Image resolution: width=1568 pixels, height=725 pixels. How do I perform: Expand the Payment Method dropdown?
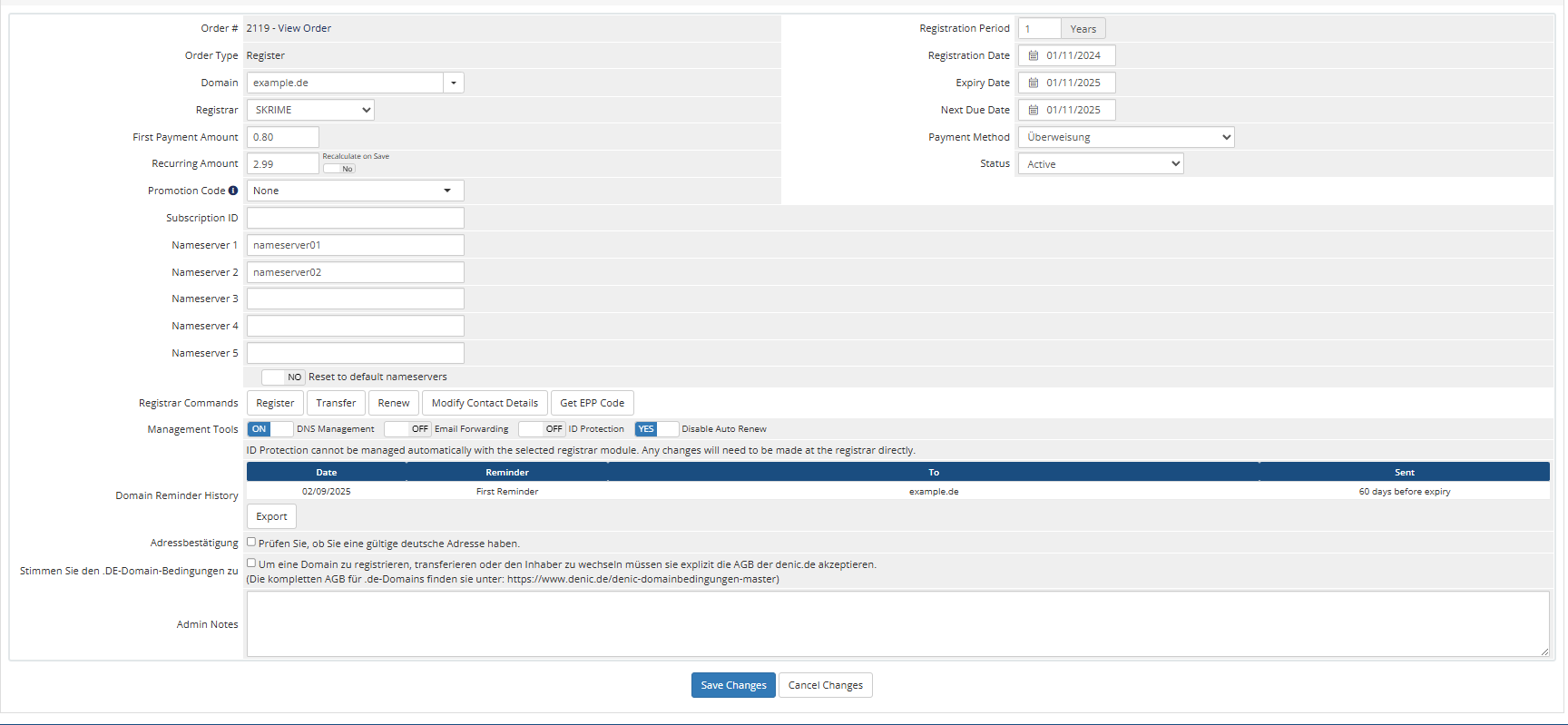(x=1125, y=137)
